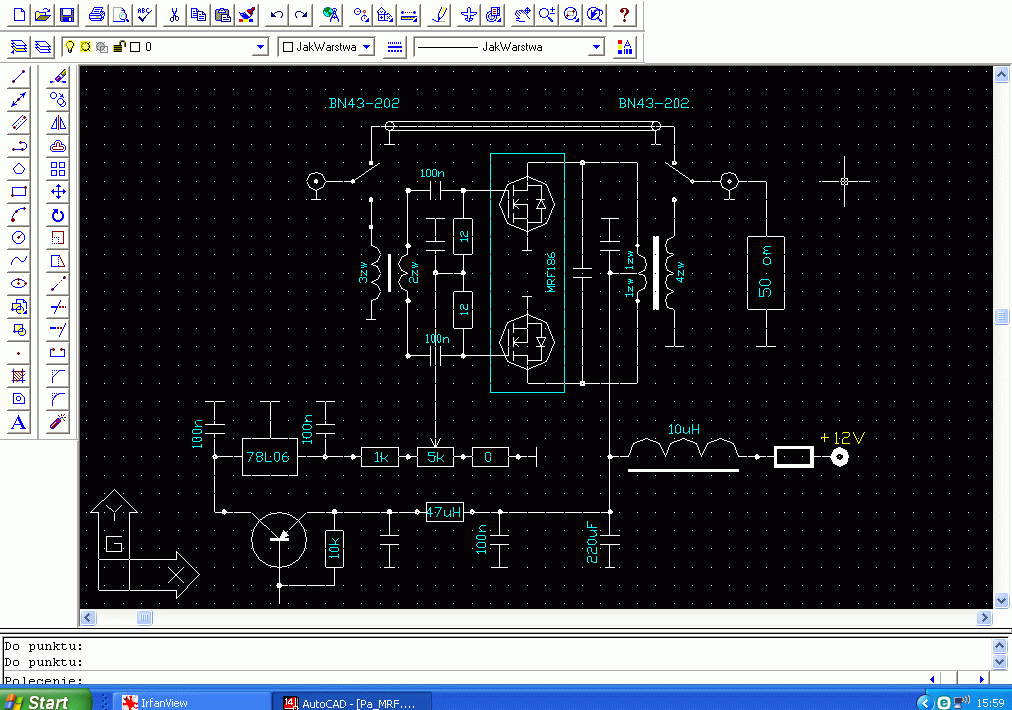1012x710 pixels.
Task: Select the Erase tool
Action: click(58, 77)
